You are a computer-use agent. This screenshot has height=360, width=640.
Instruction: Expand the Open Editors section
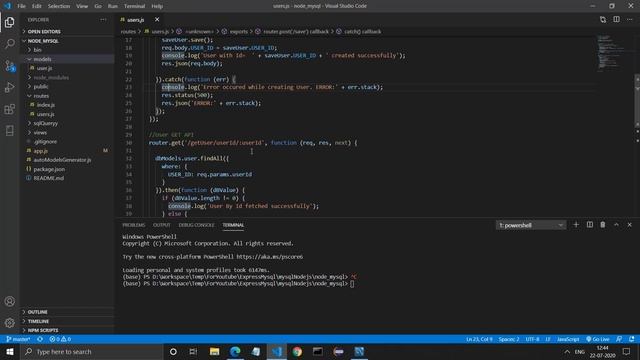(x=67, y=31)
